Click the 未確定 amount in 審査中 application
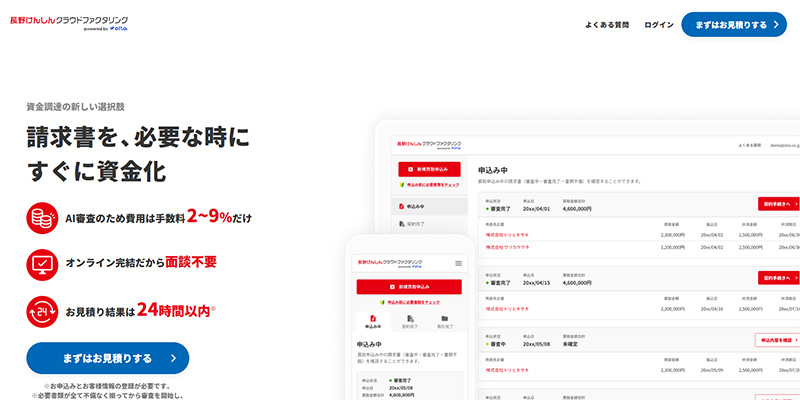Viewport: 800px width, 400px height. 571,344
